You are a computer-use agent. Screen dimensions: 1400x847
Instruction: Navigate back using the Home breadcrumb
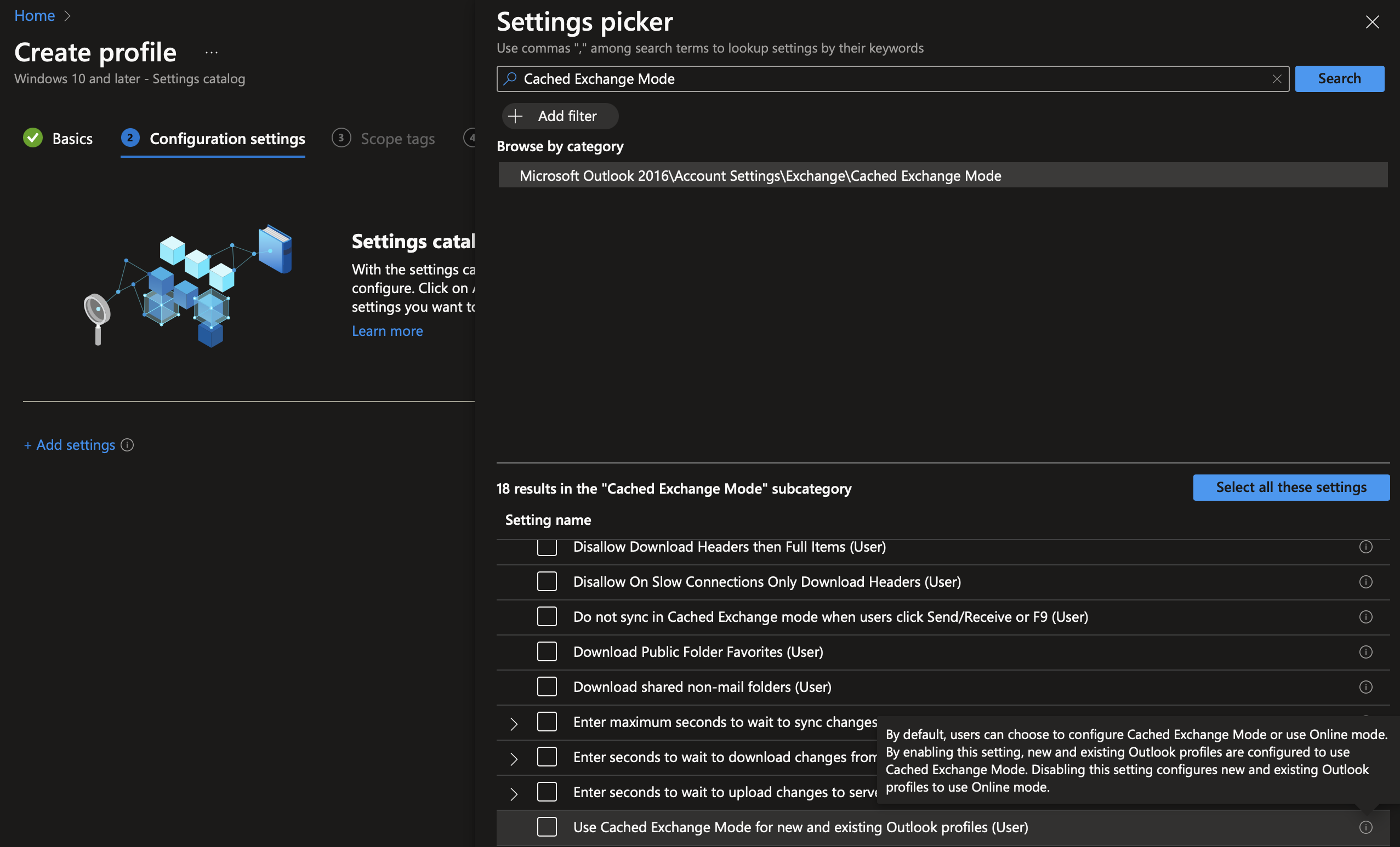pos(35,15)
